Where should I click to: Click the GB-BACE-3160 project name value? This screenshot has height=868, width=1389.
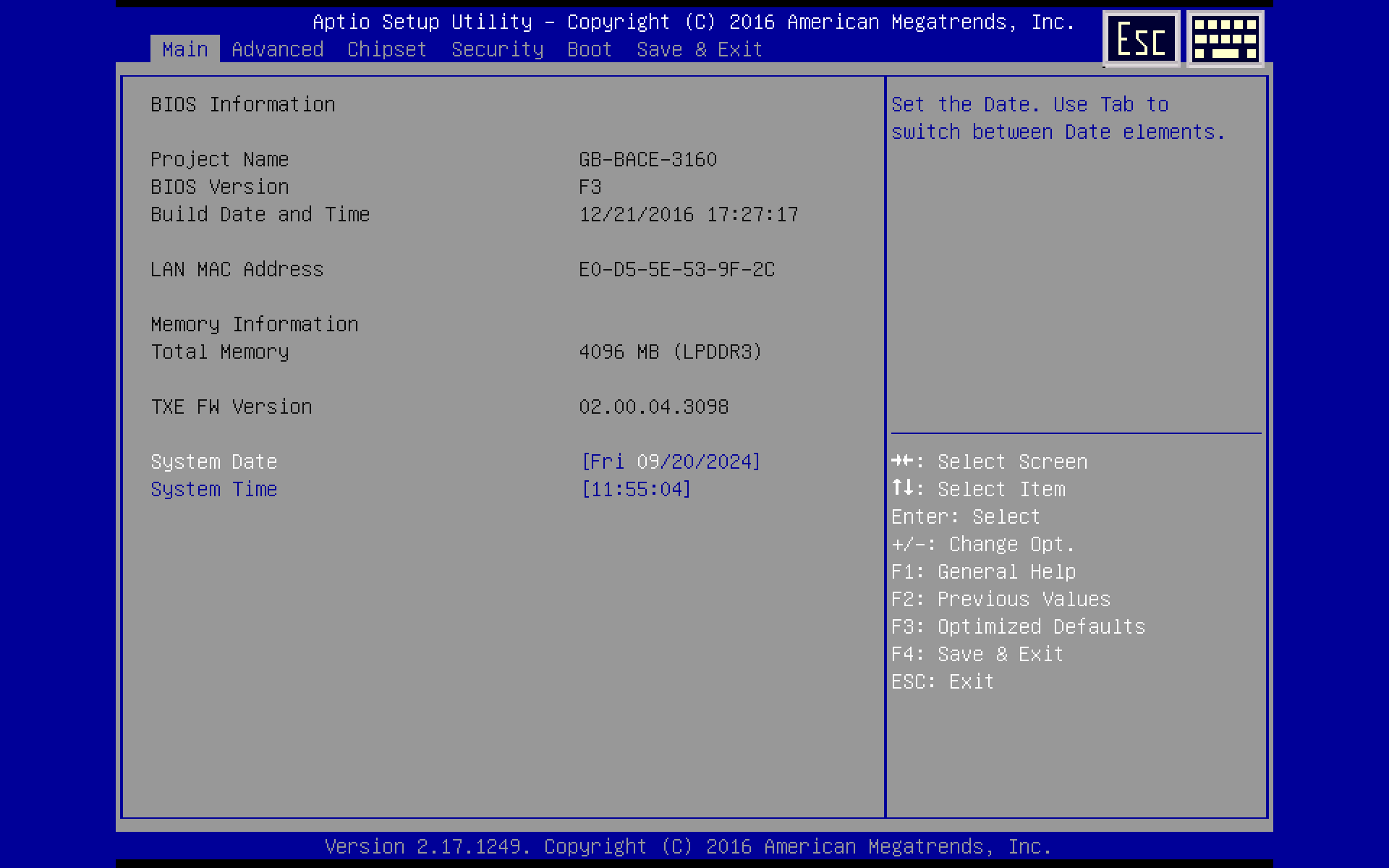pyautogui.click(x=648, y=159)
